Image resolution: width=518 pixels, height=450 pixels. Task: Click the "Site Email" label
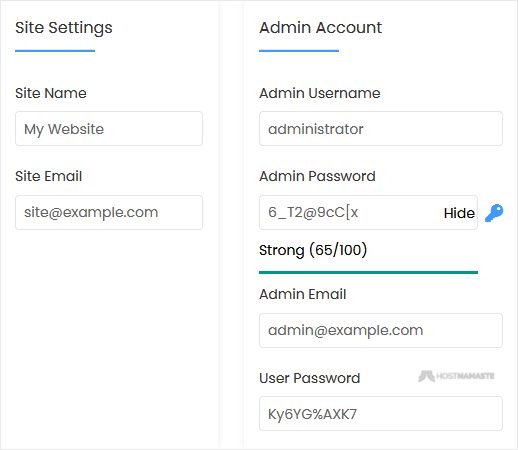pyautogui.click(x=49, y=176)
